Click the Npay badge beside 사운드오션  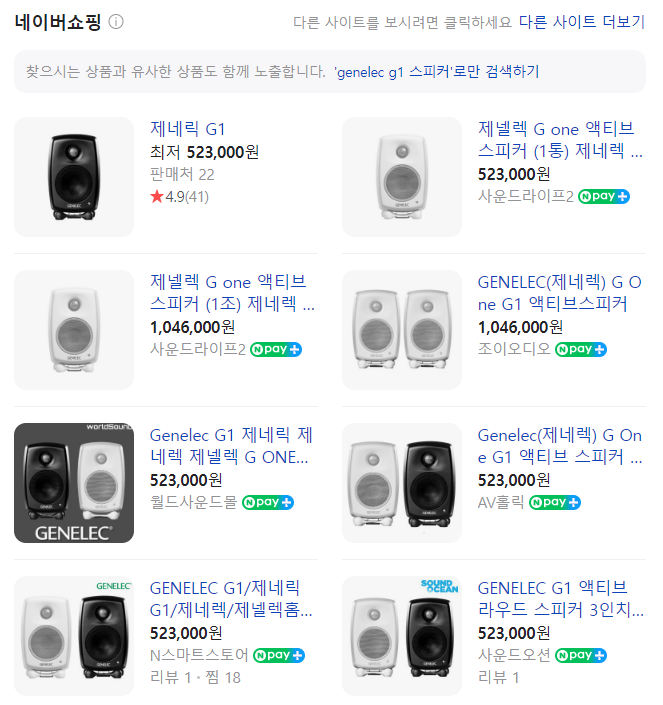coord(581,655)
